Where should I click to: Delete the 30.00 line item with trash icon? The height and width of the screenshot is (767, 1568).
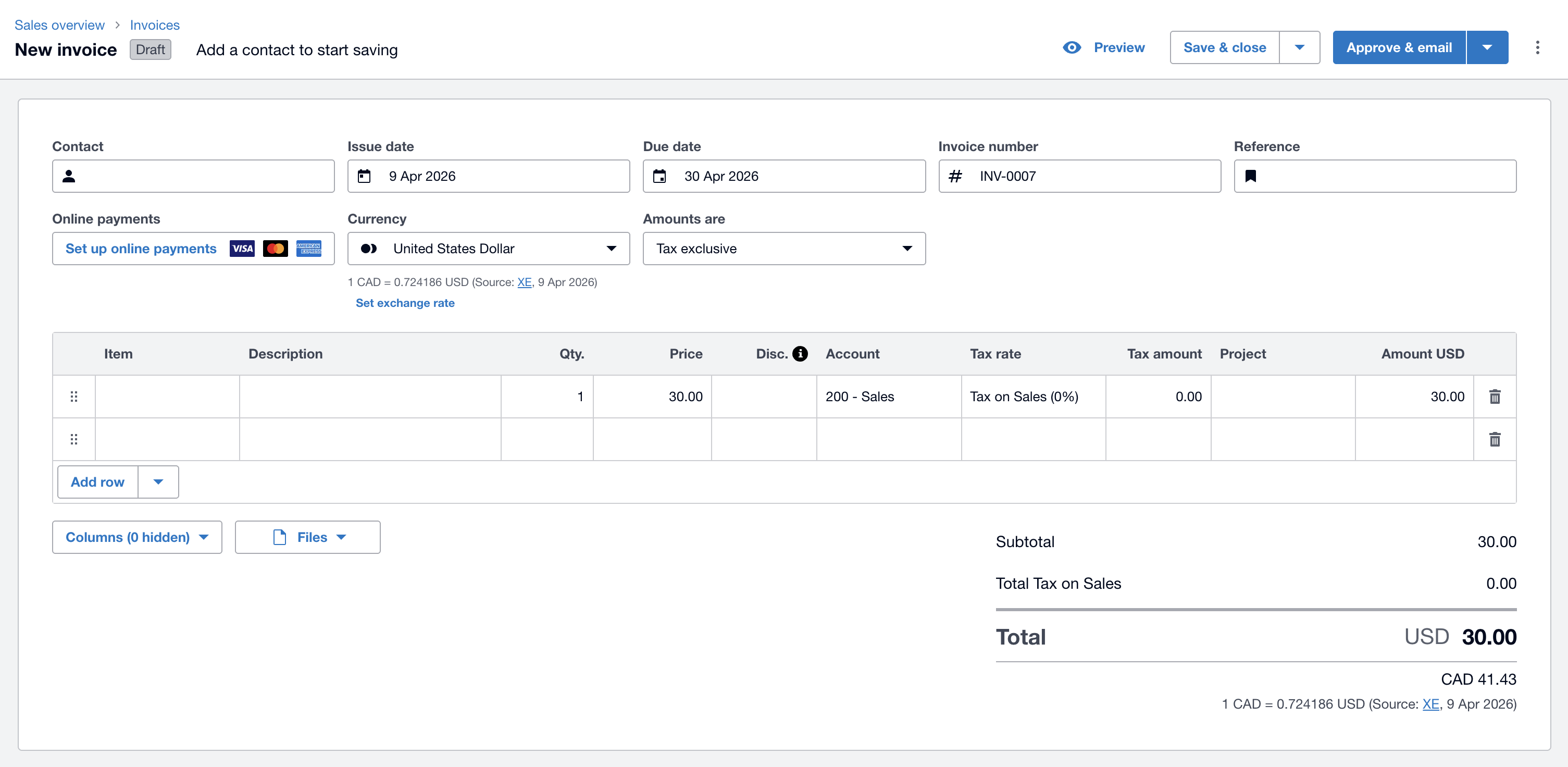click(1495, 397)
